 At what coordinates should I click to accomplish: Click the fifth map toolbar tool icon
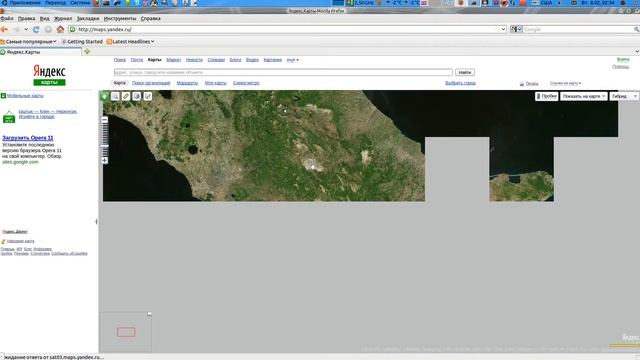click(147, 96)
